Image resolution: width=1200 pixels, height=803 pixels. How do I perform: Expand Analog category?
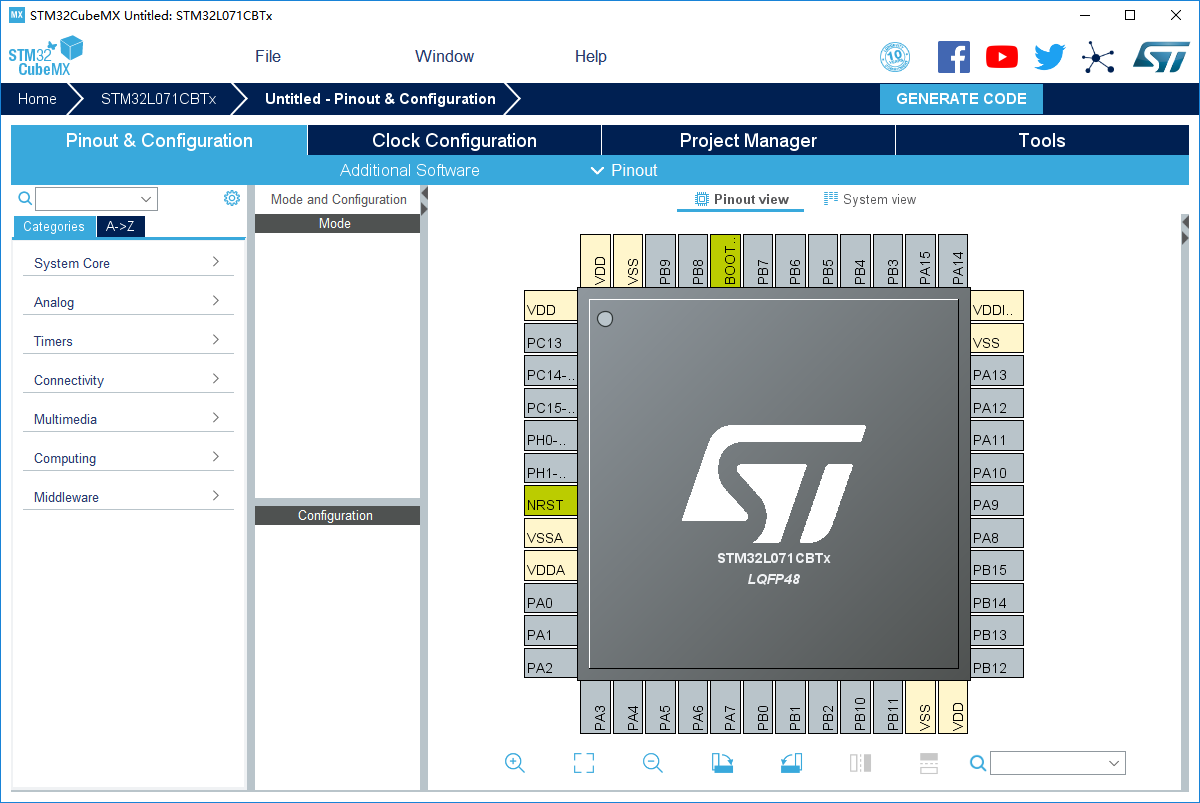click(128, 302)
